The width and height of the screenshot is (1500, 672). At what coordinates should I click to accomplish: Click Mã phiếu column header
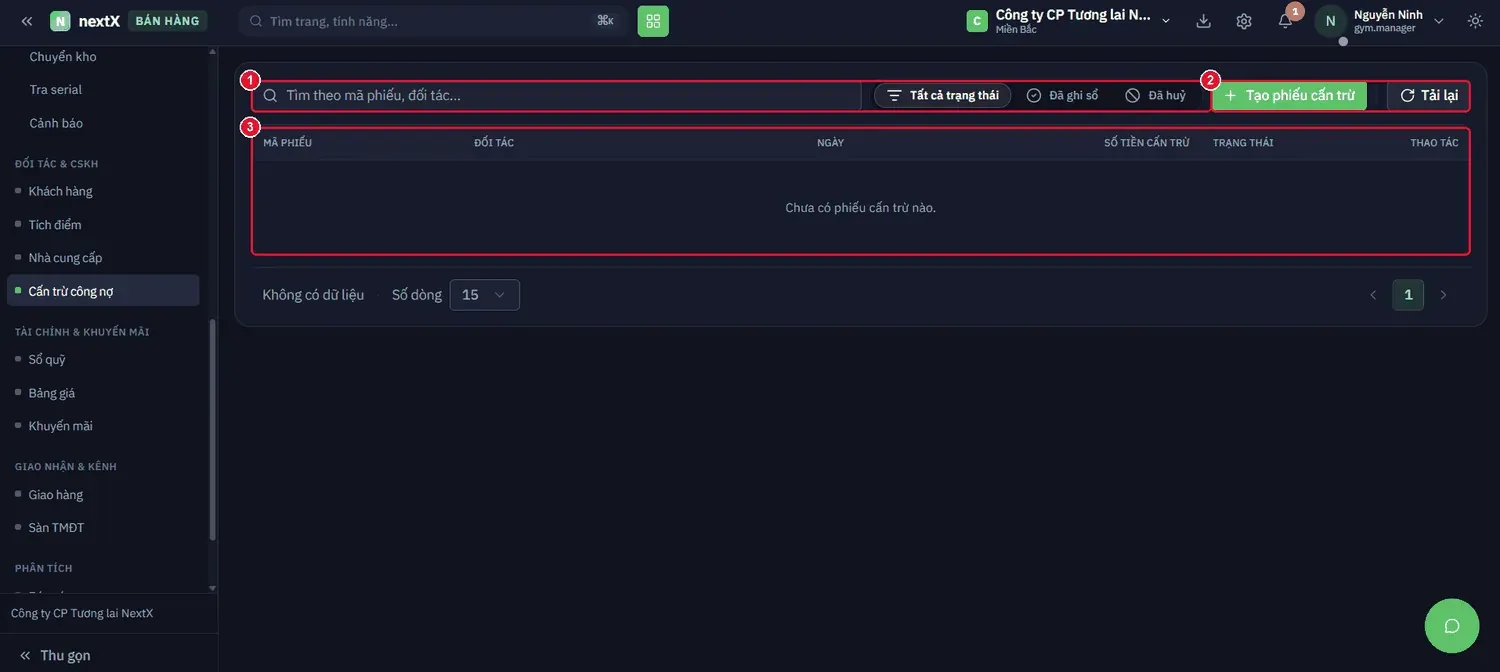(288, 143)
